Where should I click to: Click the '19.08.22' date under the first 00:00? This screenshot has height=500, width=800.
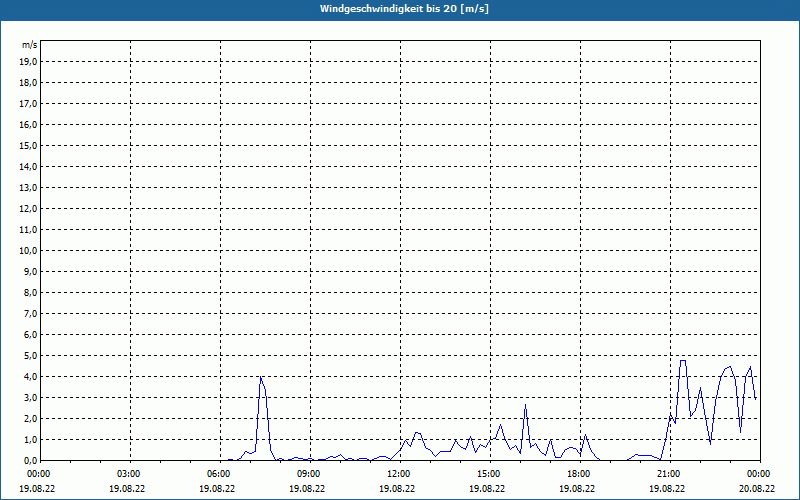point(37,488)
